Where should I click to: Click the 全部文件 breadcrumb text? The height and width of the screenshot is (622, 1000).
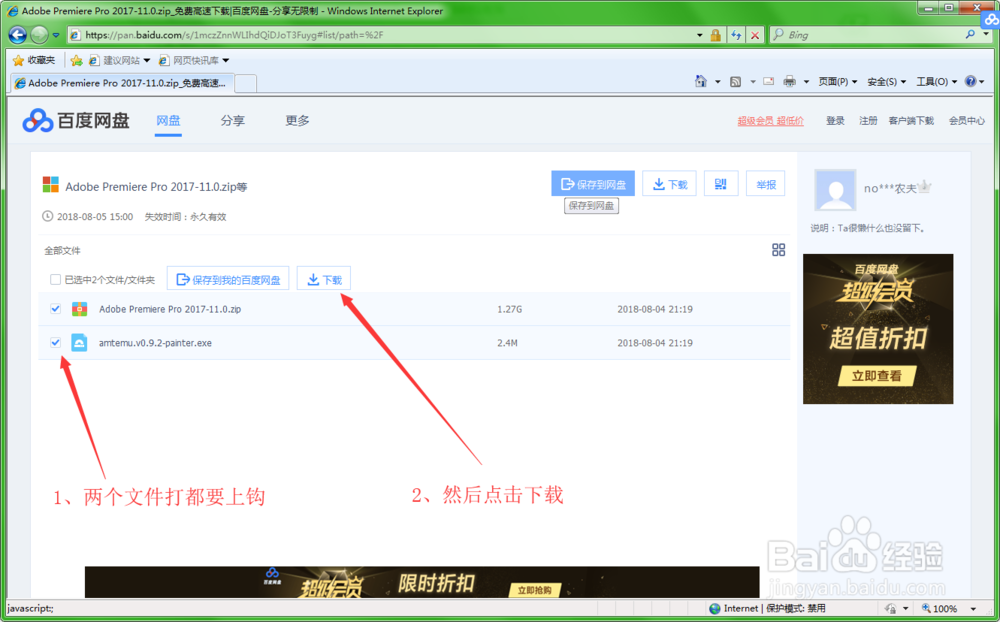pyautogui.click(x=62, y=251)
